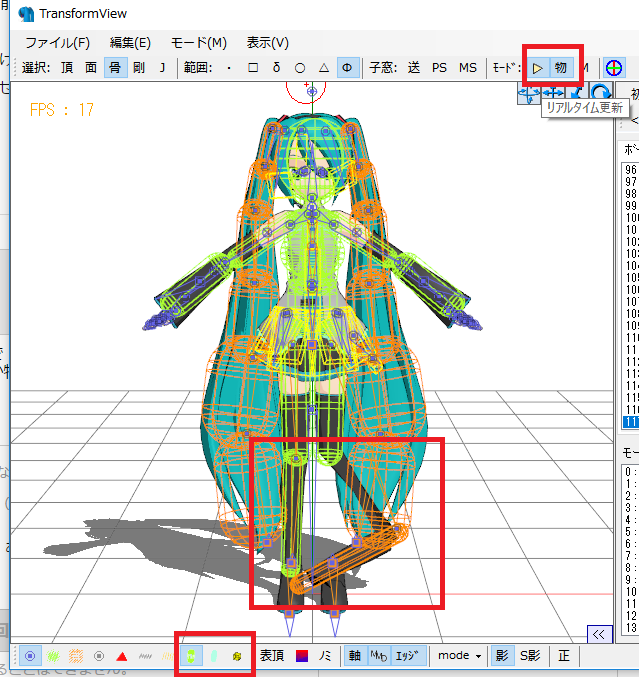Open the 表示(V) menu

click(268, 43)
